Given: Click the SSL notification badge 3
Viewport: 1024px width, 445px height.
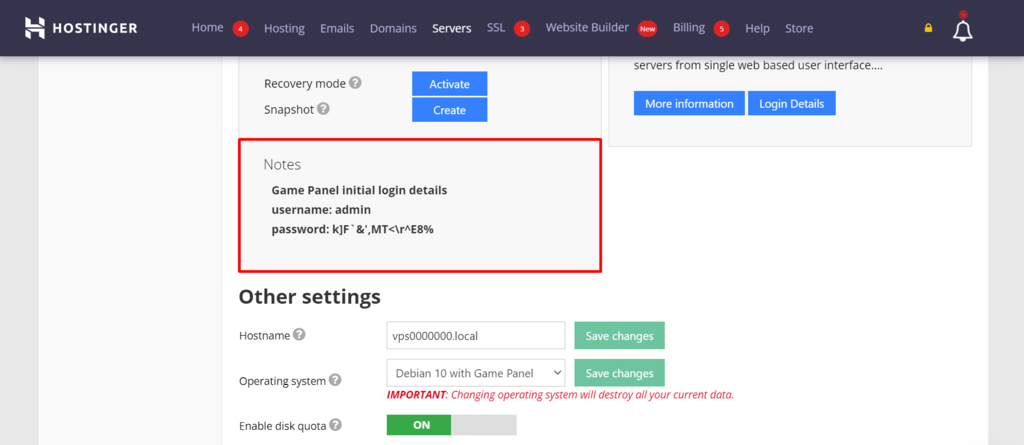Looking at the screenshot, I should click(x=521, y=29).
